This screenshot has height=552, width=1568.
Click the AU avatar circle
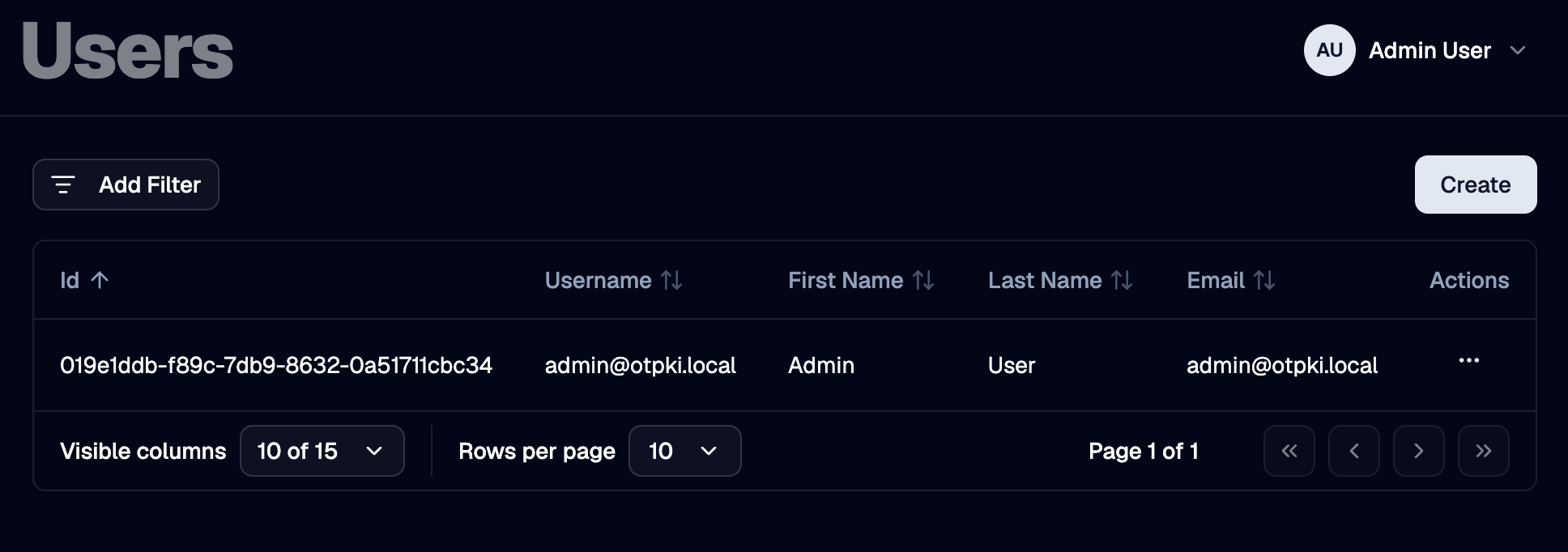click(x=1329, y=50)
